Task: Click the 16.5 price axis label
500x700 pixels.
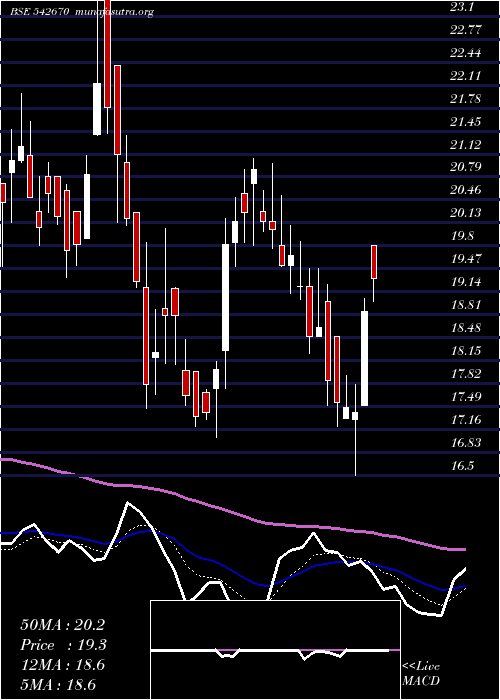Action: pyautogui.click(x=462, y=466)
